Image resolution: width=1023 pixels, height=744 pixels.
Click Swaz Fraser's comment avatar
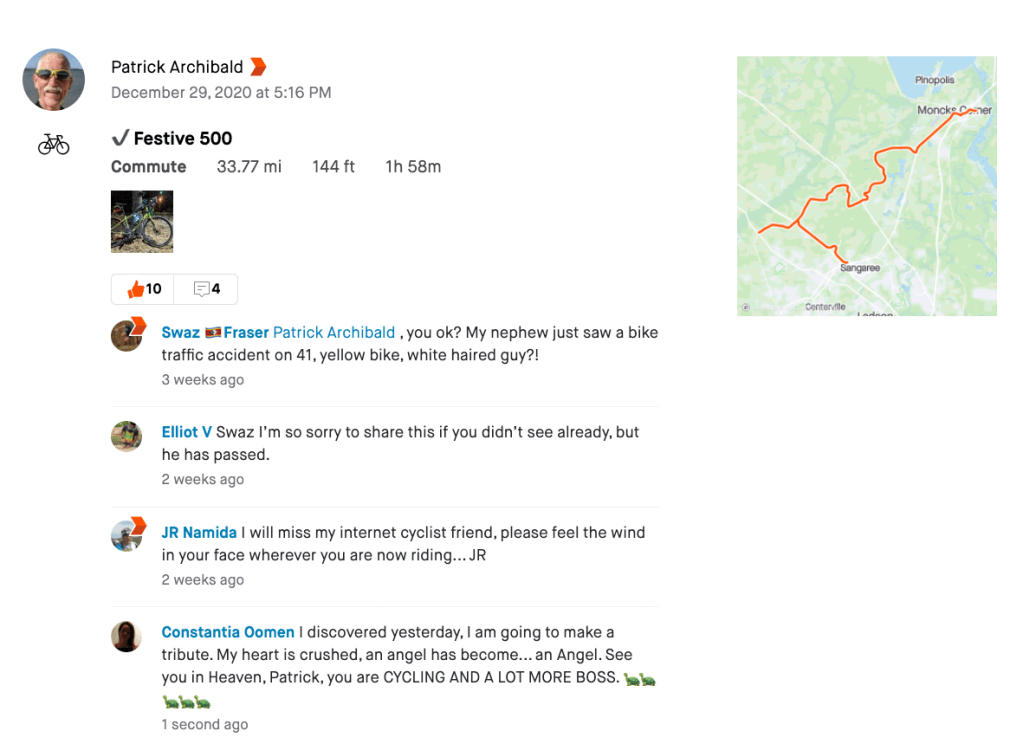coord(127,335)
